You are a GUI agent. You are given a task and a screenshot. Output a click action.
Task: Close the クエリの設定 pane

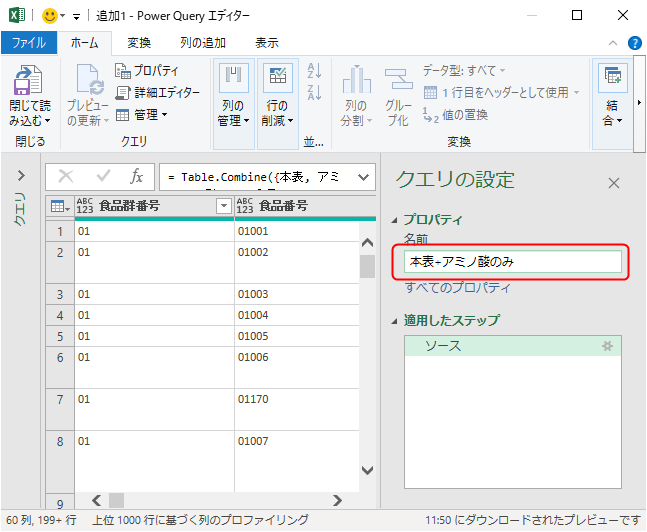(614, 183)
